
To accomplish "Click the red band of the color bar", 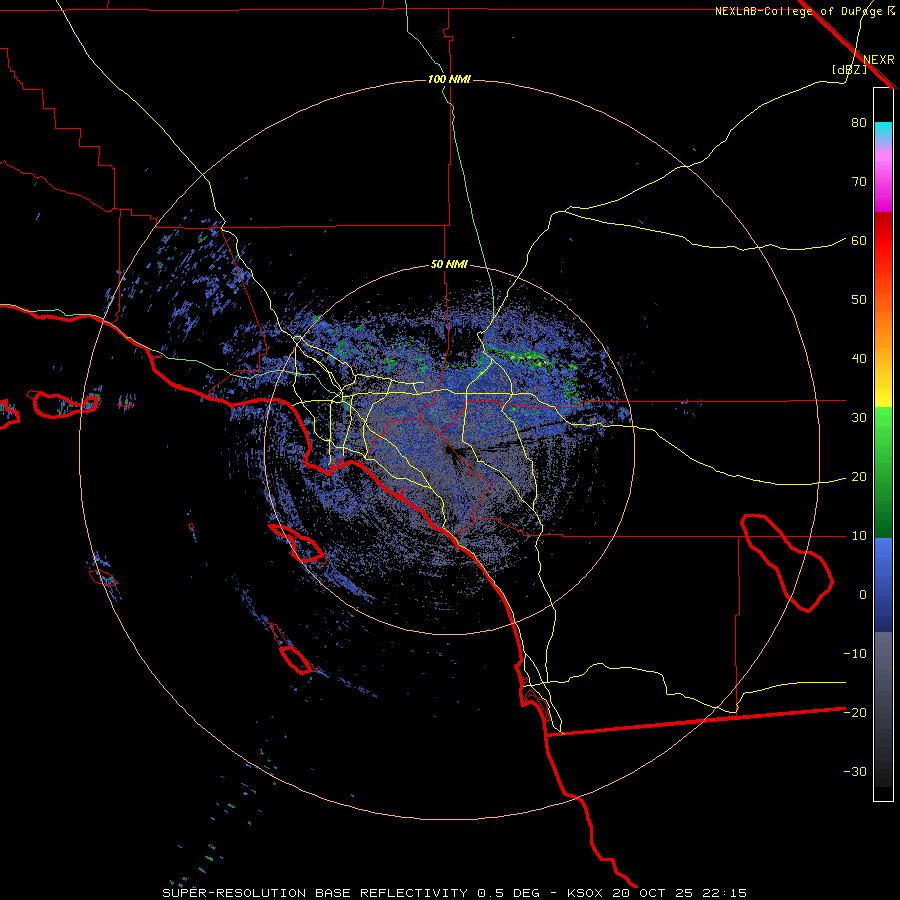I will (x=883, y=241).
